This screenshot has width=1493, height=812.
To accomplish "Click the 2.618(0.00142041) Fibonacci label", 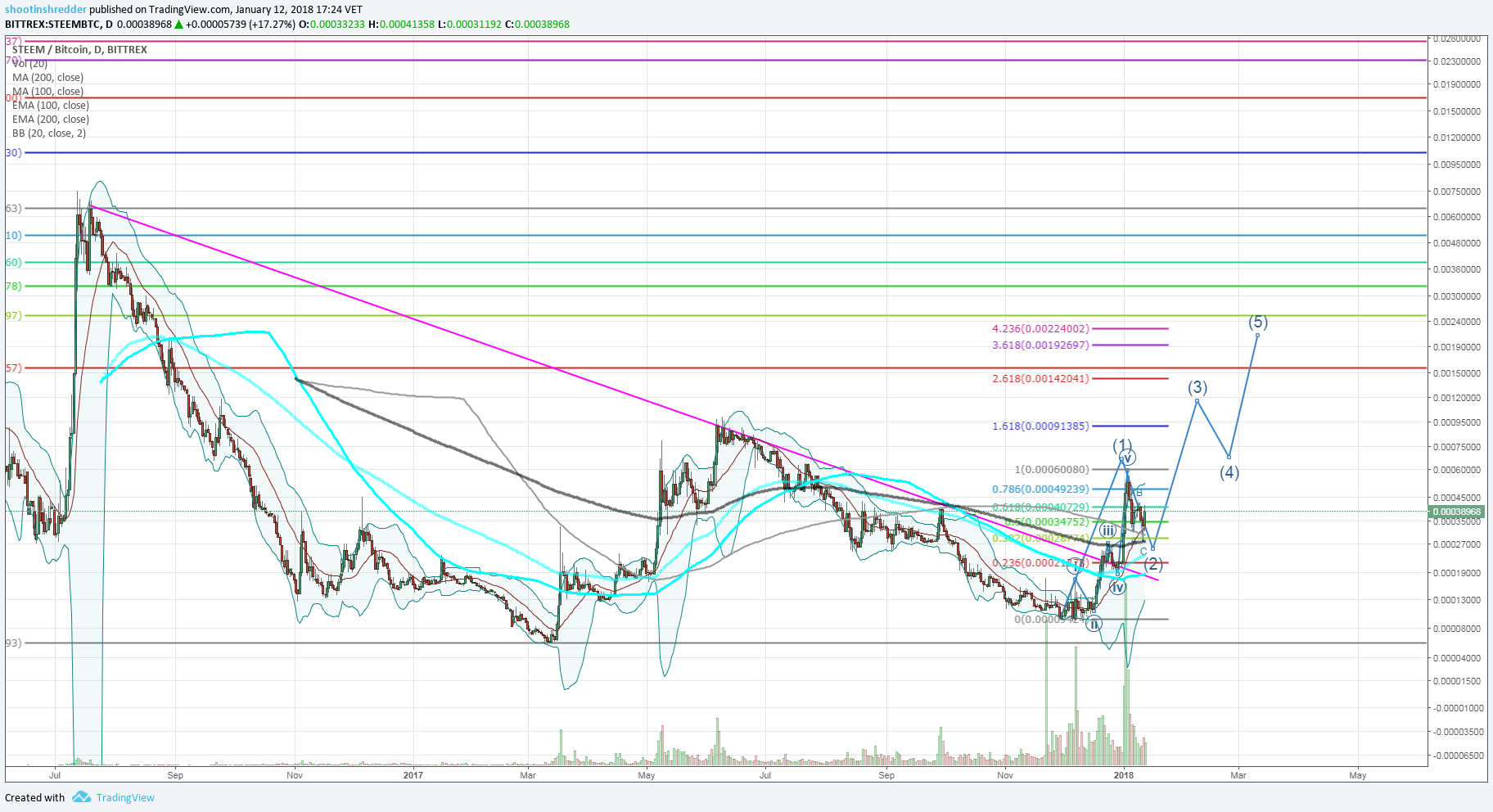I will pos(1040,379).
